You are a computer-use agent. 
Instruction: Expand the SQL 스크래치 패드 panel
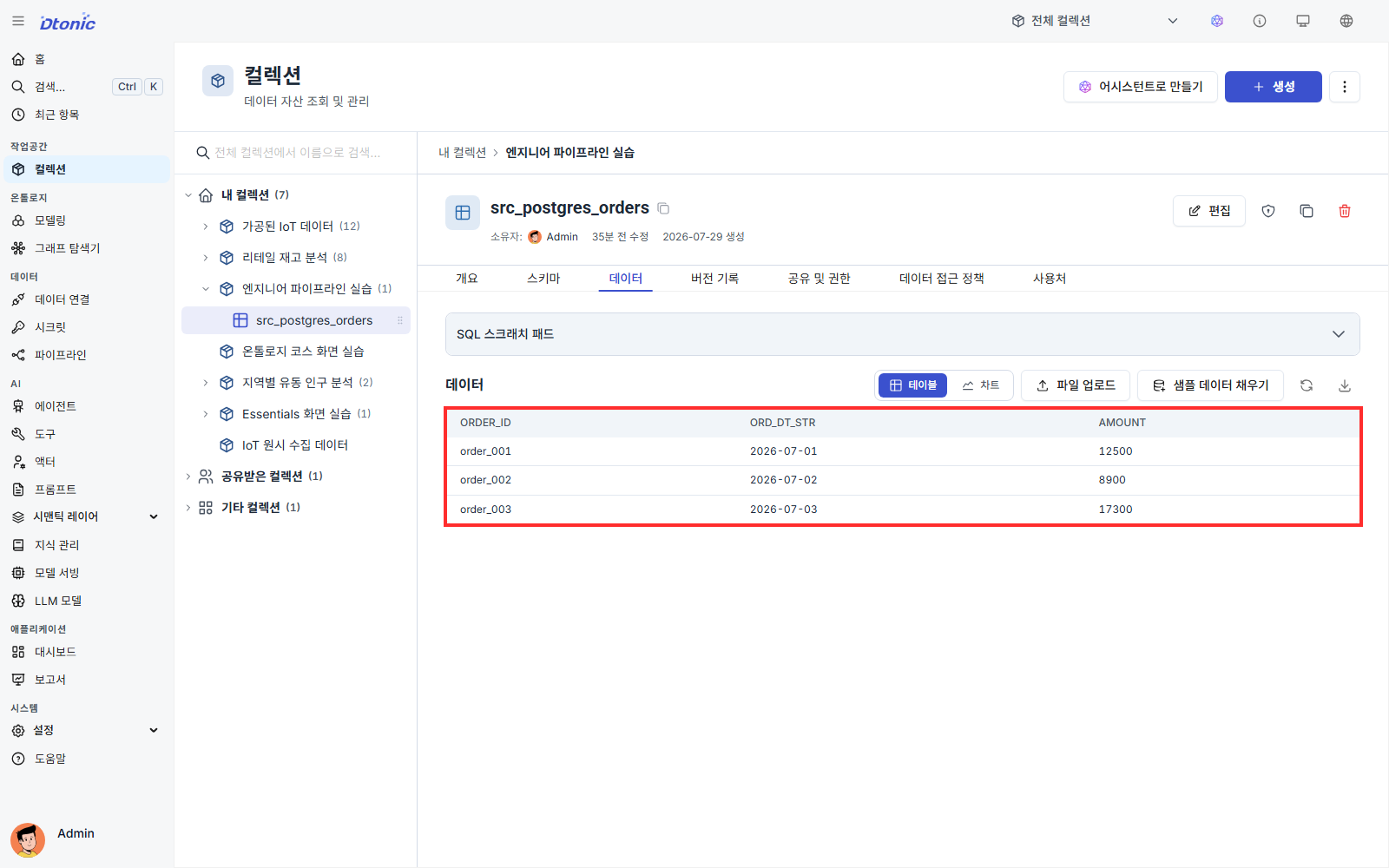(903, 334)
